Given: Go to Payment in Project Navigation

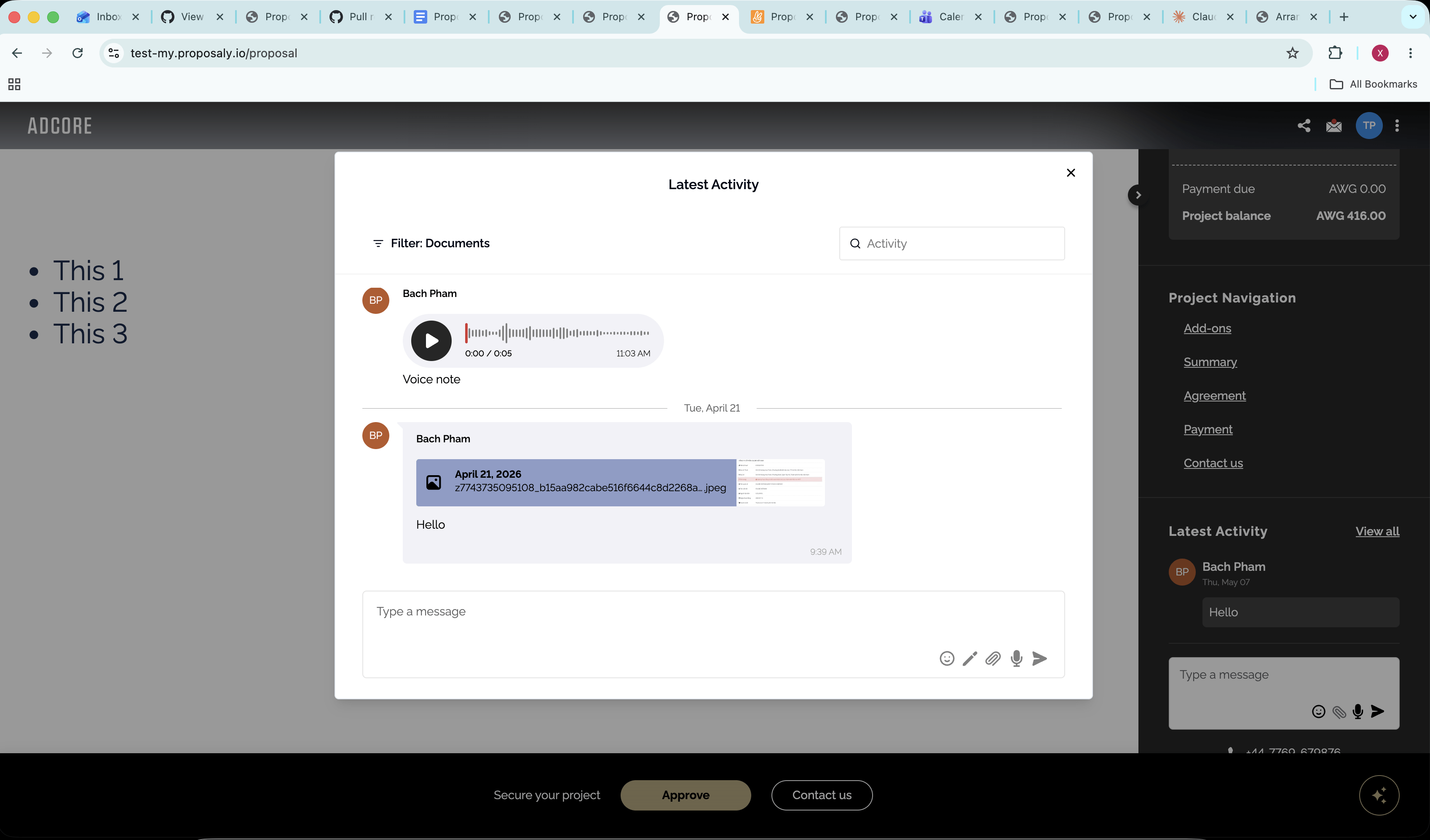Looking at the screenshot, I should (1208, 429).
